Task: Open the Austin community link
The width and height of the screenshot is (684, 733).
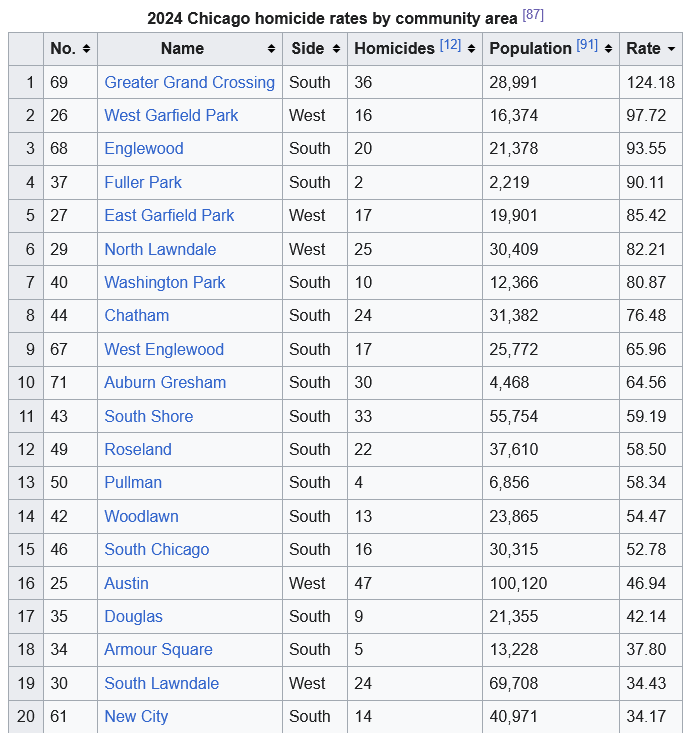Action: [126, 583]
